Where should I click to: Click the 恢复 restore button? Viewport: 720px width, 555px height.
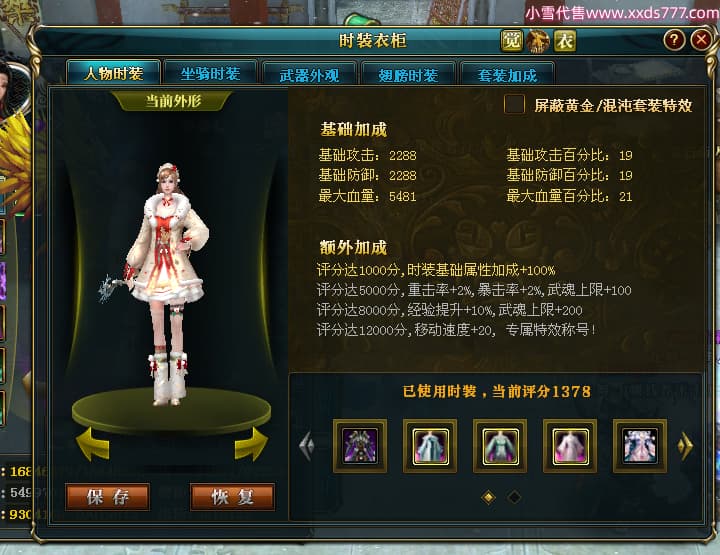(232, 497)
